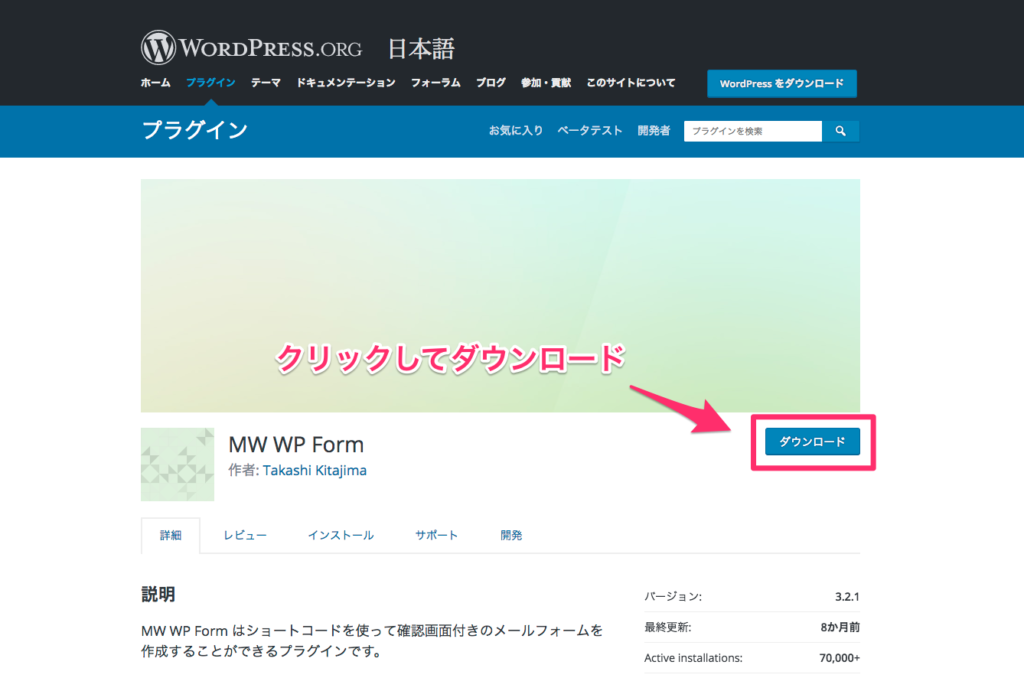Switch to the インストール tab
The width and height of the screenshot is (1024, 678).
click(x=341, y=535)
